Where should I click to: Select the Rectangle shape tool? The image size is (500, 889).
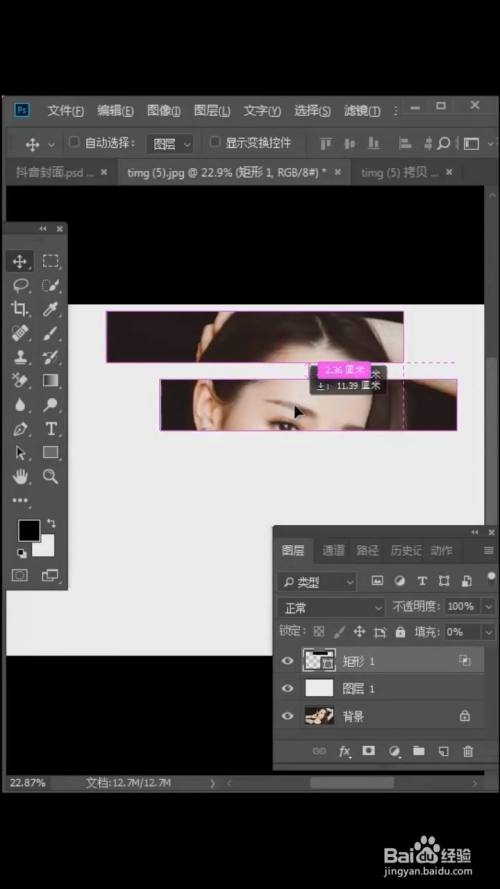pos(50,452)
